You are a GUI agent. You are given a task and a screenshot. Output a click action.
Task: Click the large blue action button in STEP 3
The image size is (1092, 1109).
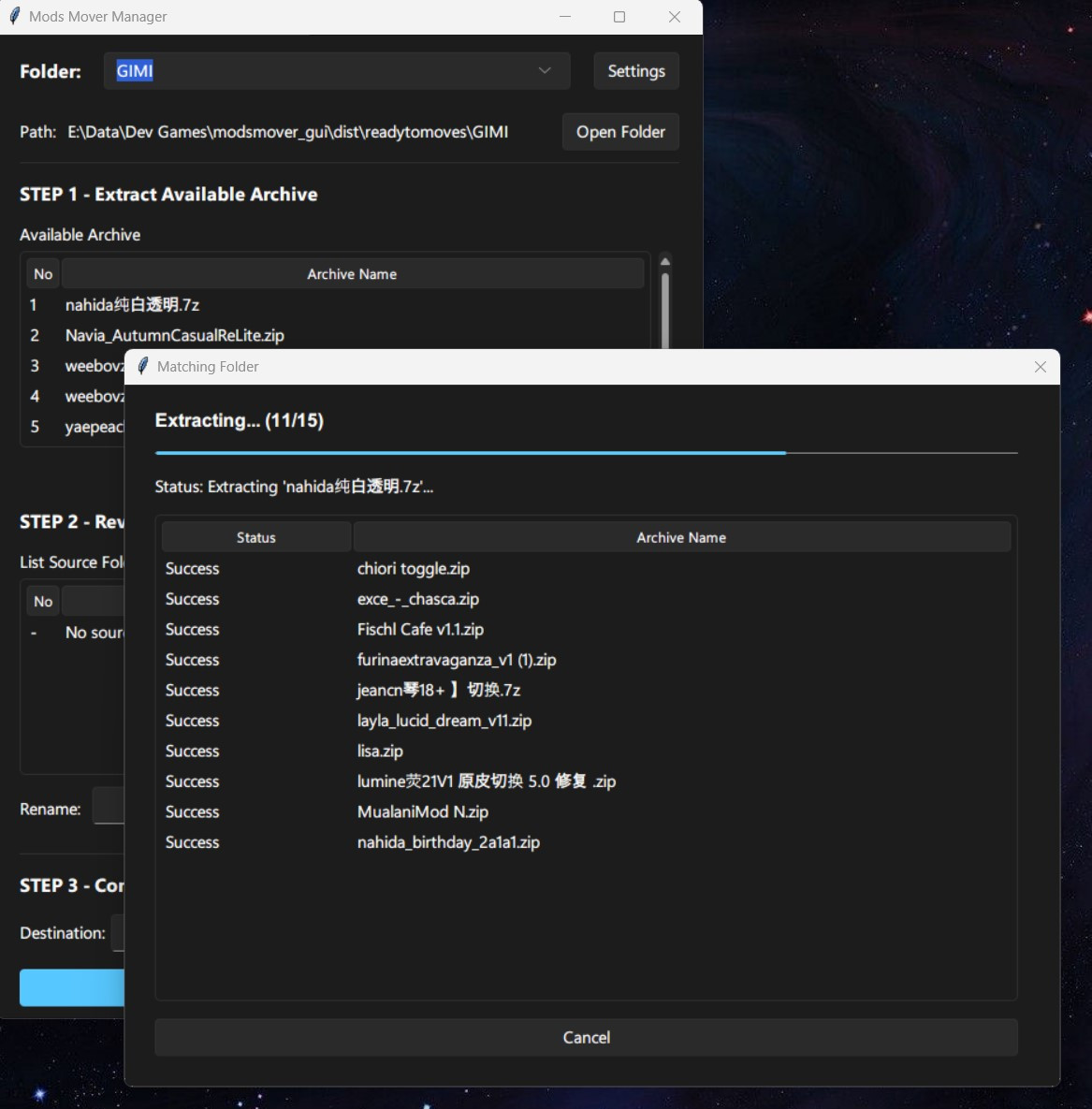pos(73,987)
